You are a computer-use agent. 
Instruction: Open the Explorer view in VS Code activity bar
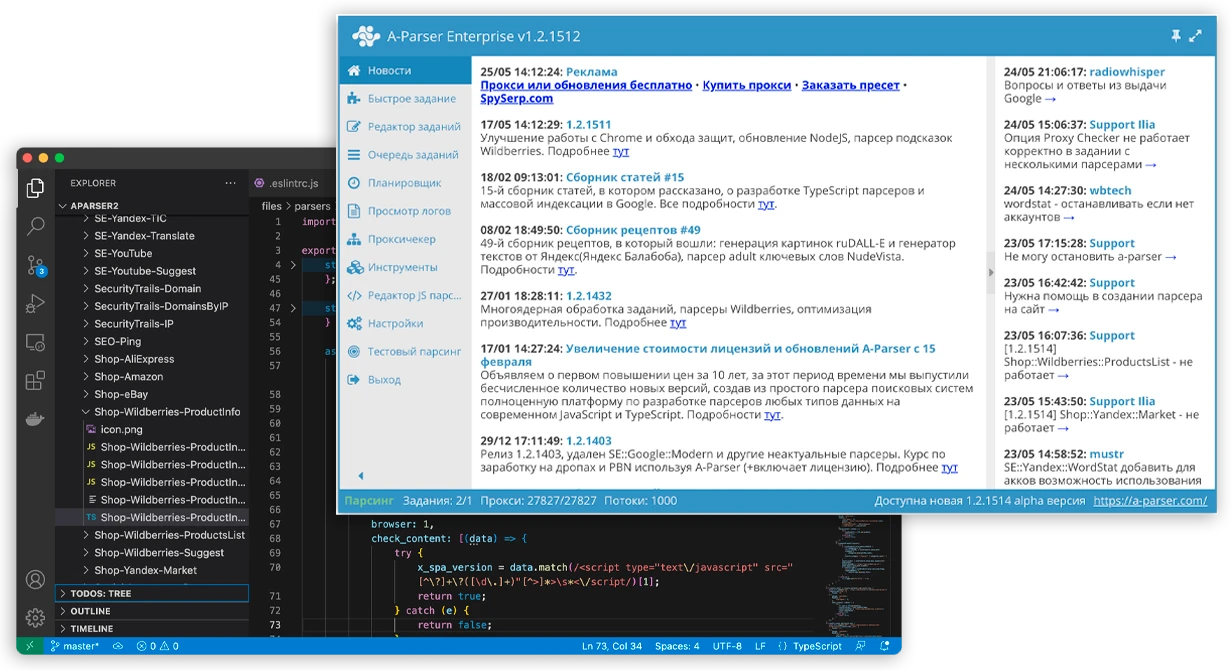35,187
